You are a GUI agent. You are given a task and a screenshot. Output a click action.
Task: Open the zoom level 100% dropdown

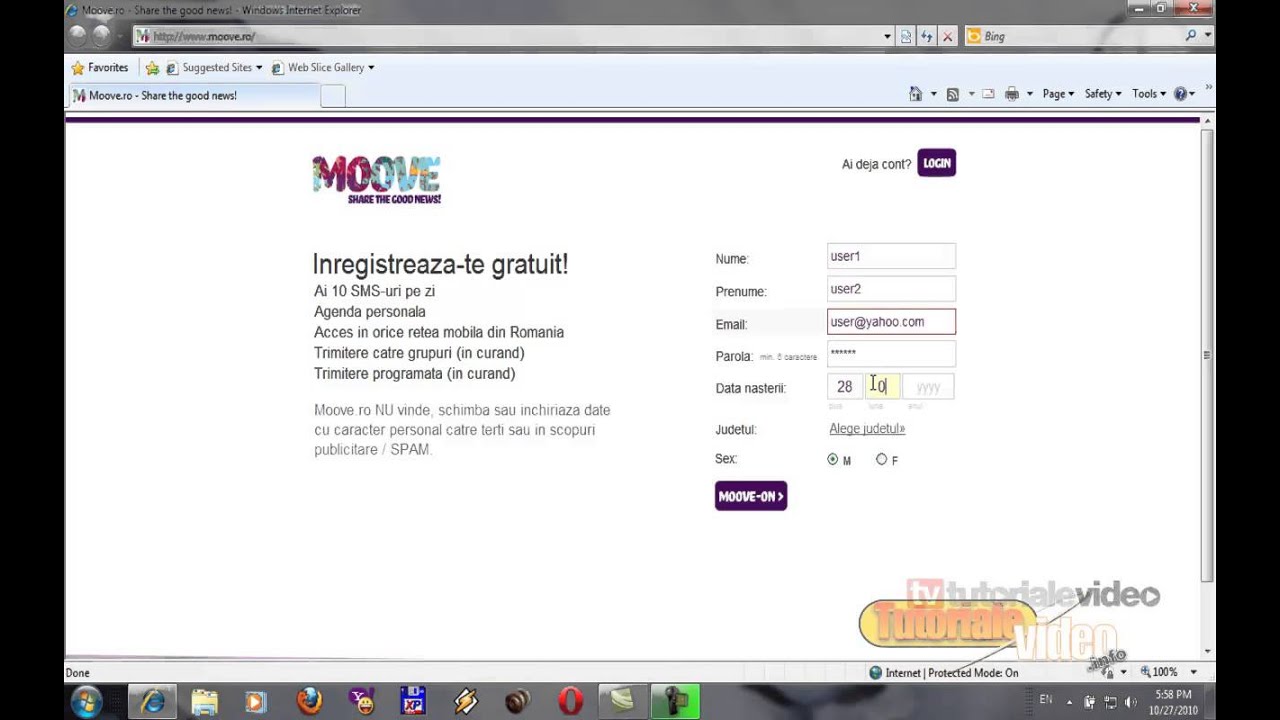pyautogui.click(x=1193, y=672)
